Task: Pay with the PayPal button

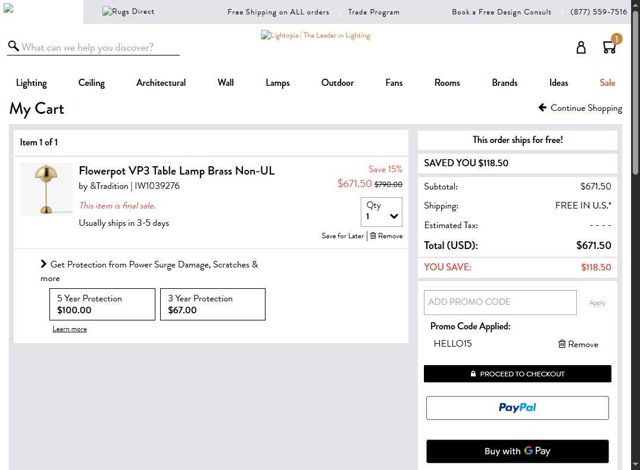Action: (517, 408)
